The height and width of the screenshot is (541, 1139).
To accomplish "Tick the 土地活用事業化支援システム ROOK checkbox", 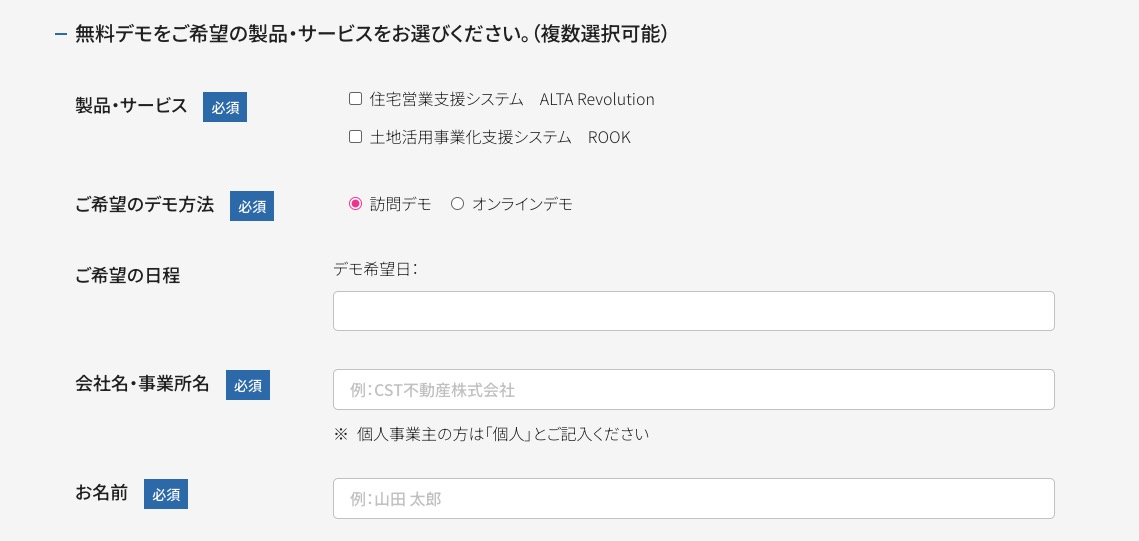I will 355,137.
